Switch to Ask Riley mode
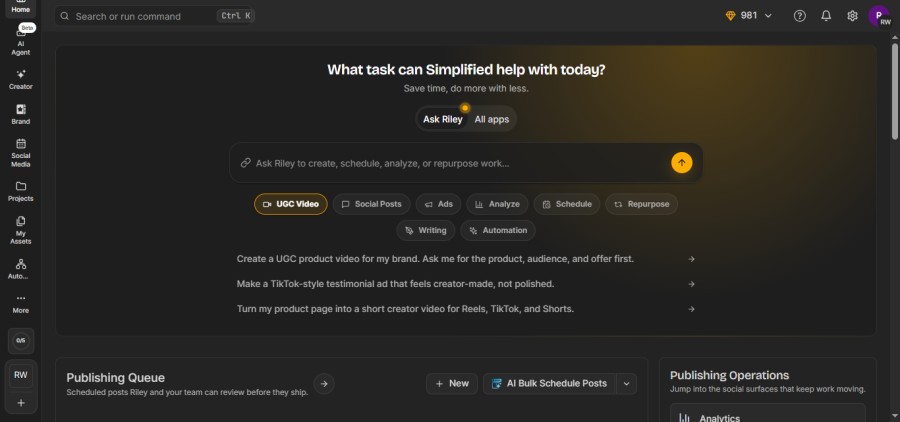The width and height of the screenshot is (900, 422). [x=443, y=119]
